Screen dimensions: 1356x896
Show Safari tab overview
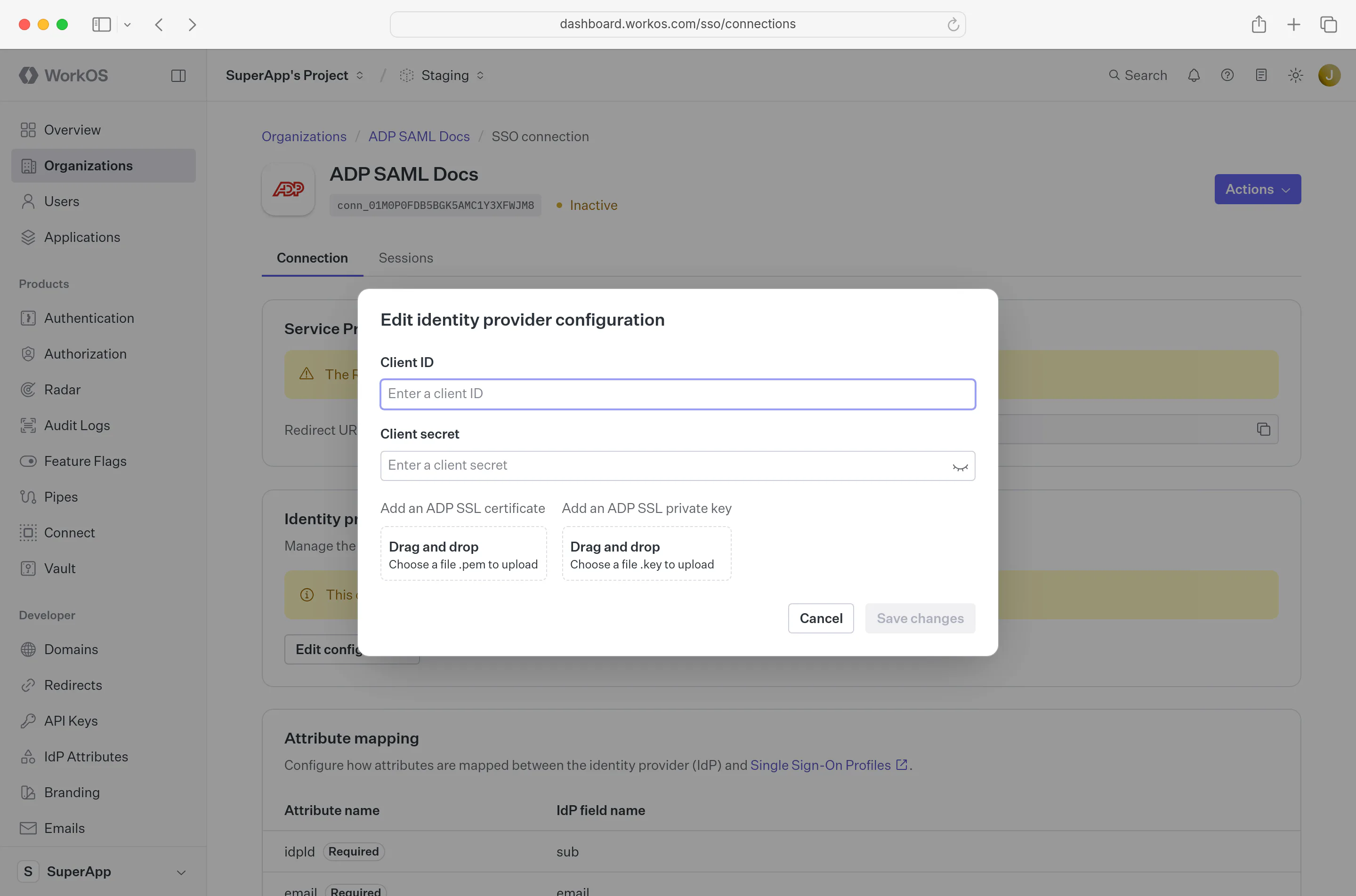[x=1329, y=24]
